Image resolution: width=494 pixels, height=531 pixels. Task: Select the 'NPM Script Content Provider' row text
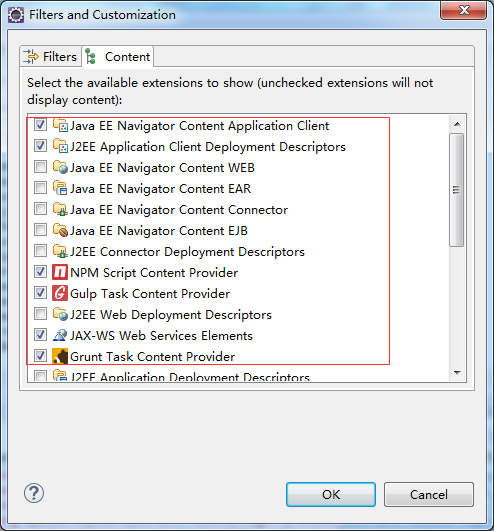[154, 273]
